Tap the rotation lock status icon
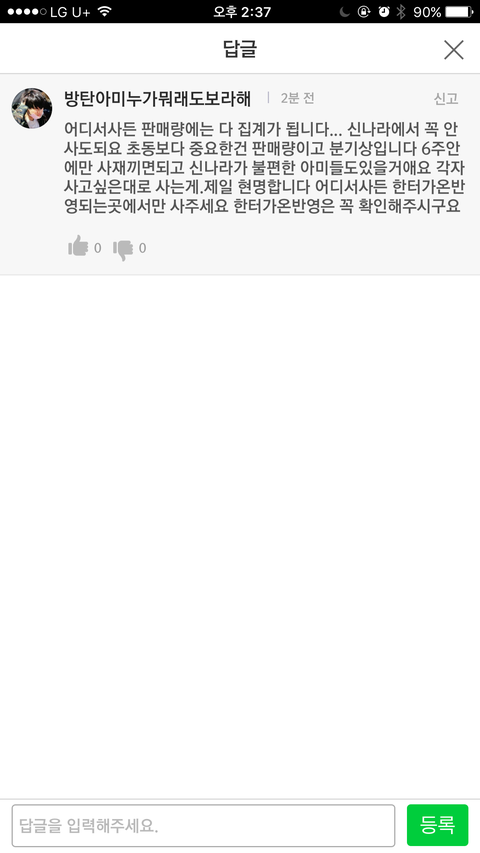480x853 pixels. (x=364, y=11)
